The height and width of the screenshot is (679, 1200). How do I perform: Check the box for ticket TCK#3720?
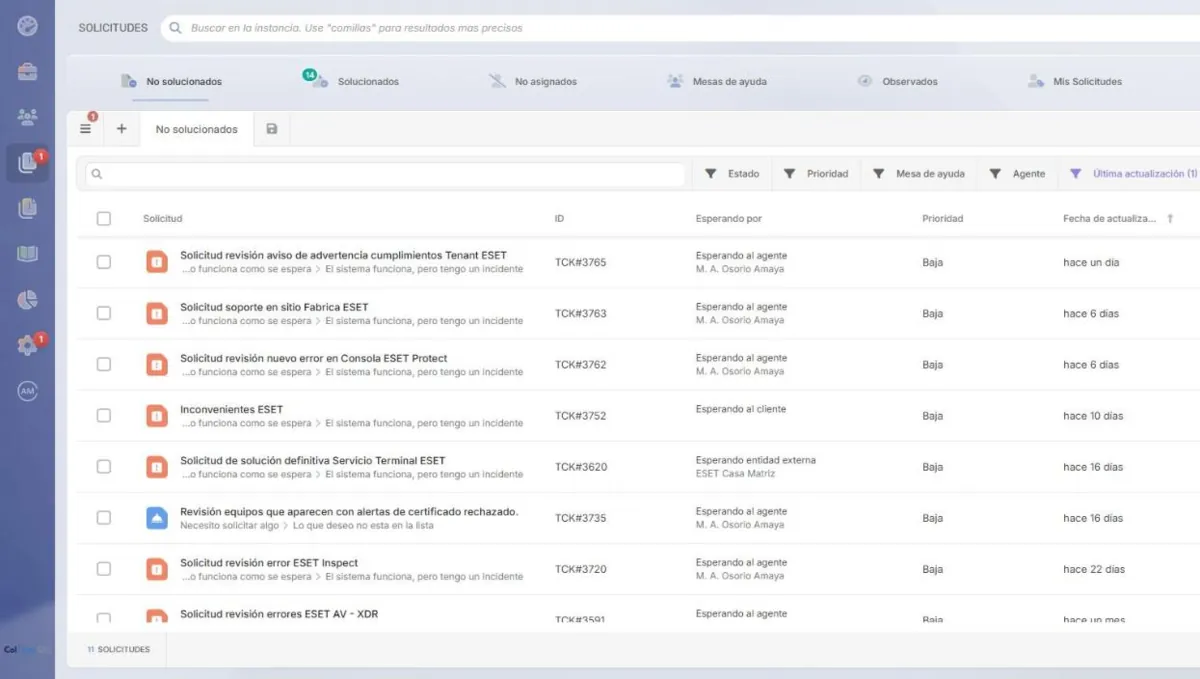pos(104,568)
